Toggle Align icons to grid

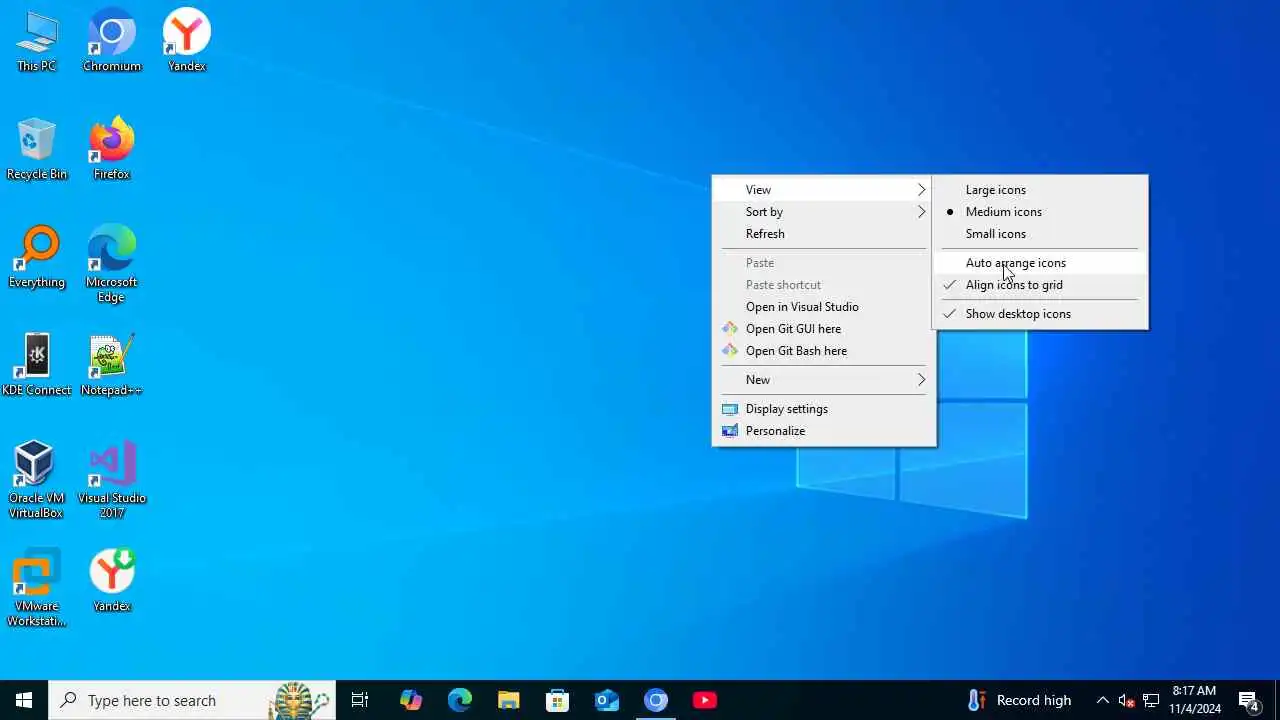[1040, 285]
